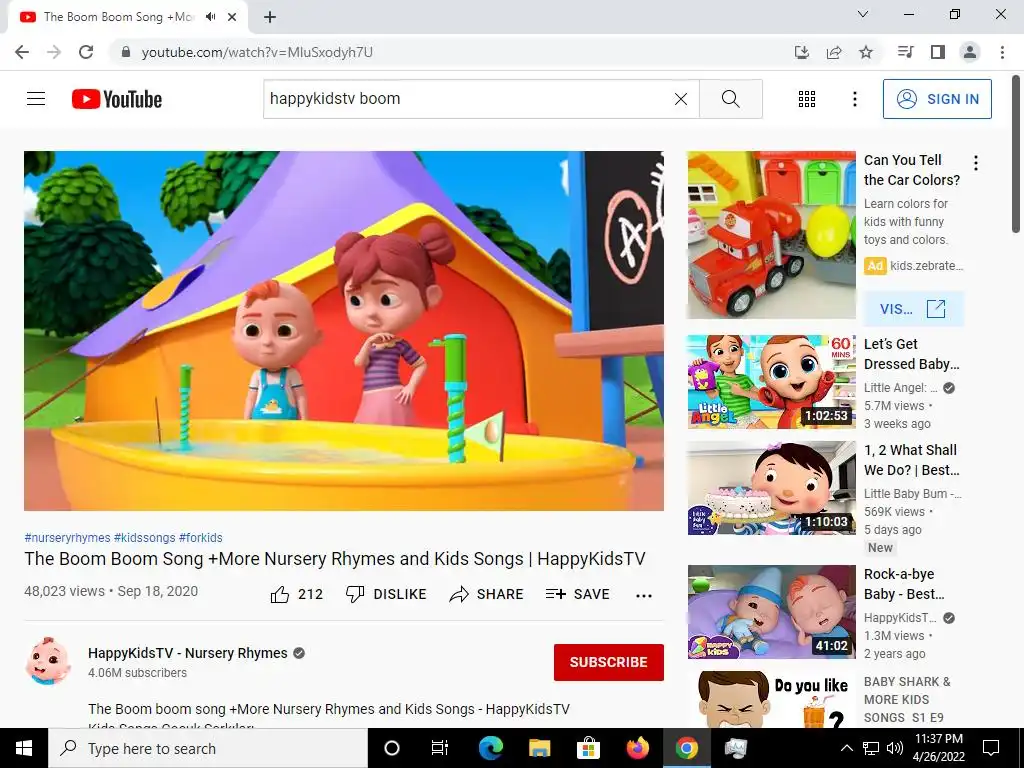Open the volume control in tray
Image resolution: width=1024 pixels, height=768 pixels.
895,748
